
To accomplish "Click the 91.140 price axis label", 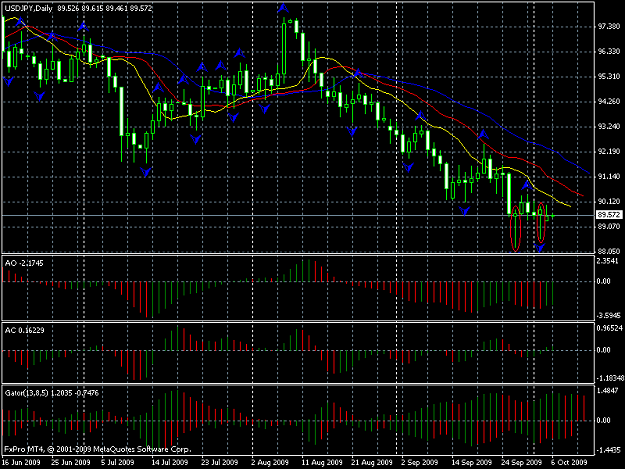I will 609,177.
